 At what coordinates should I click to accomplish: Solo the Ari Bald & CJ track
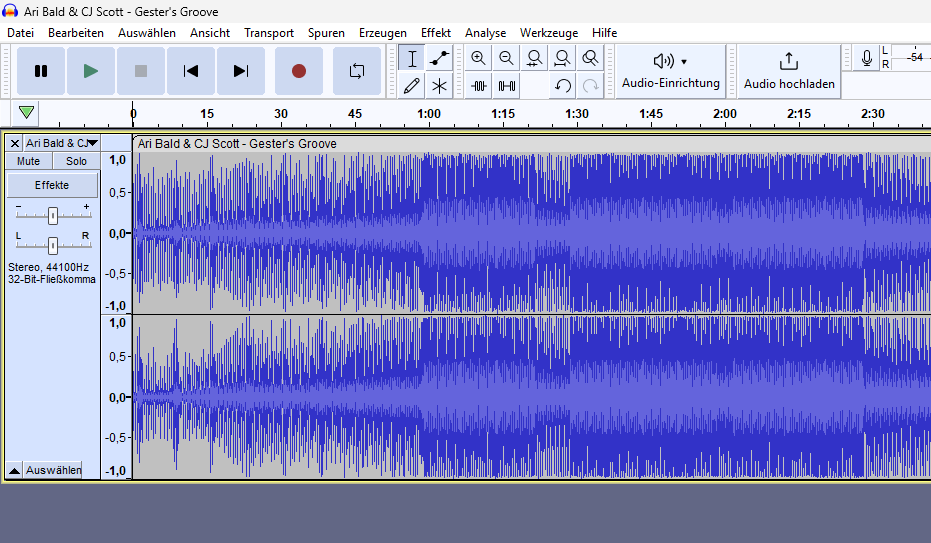(76, 161)
